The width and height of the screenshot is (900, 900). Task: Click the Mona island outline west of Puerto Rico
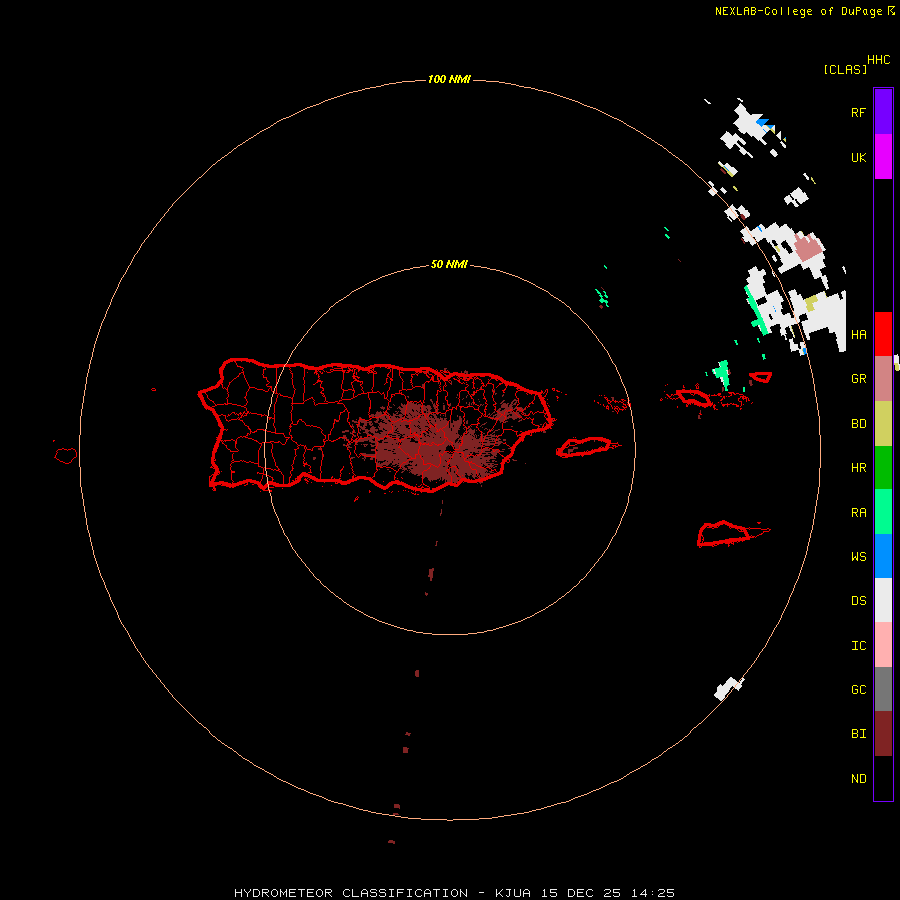(x=65, y=456)
